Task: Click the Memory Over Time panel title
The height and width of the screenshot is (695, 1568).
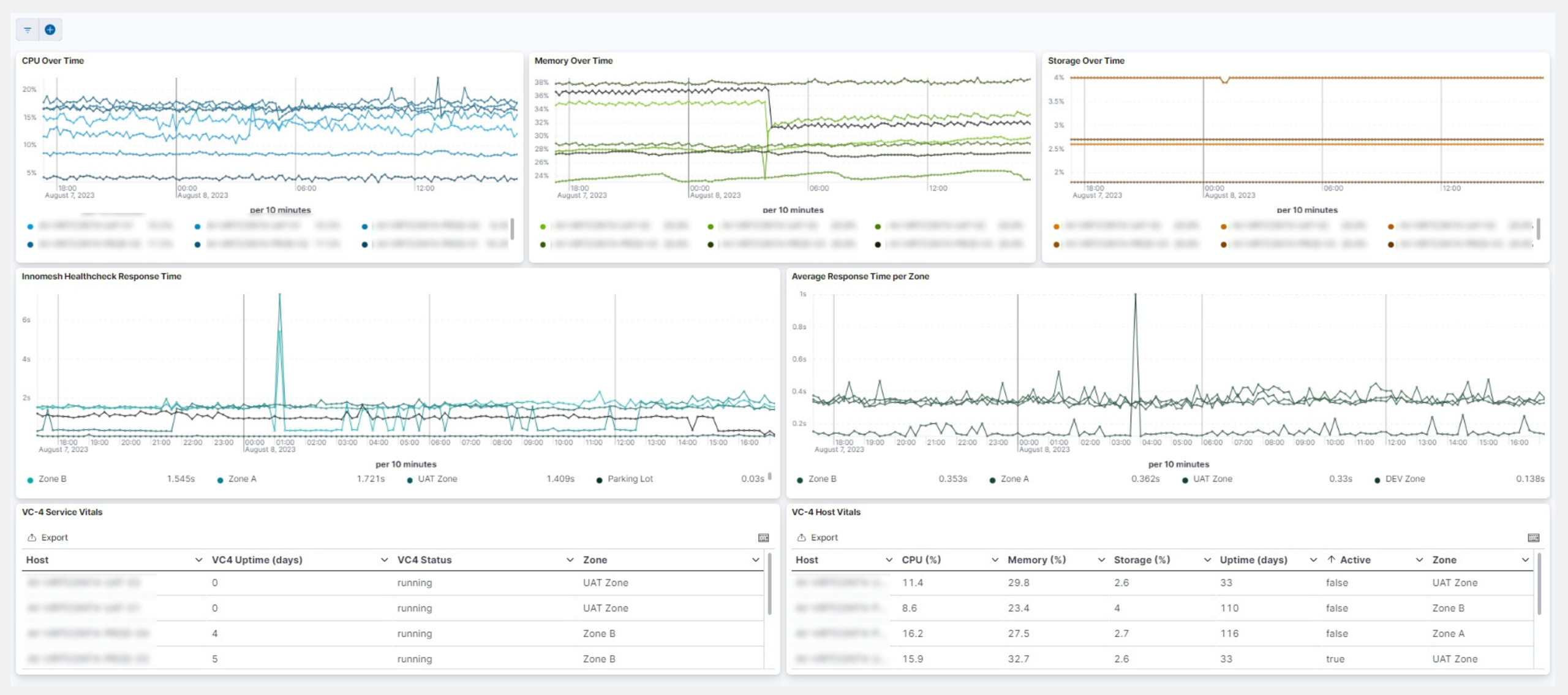Action: [x=573, y=61]
